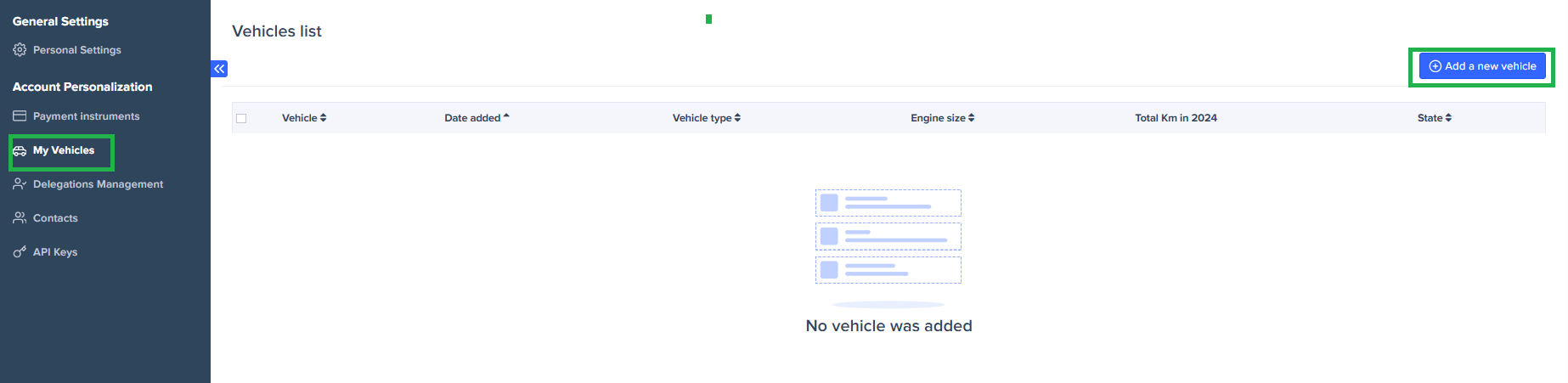Go to API Keys section
The width and height of the screenshot is (1568, 383).
[x=55, y=252]
